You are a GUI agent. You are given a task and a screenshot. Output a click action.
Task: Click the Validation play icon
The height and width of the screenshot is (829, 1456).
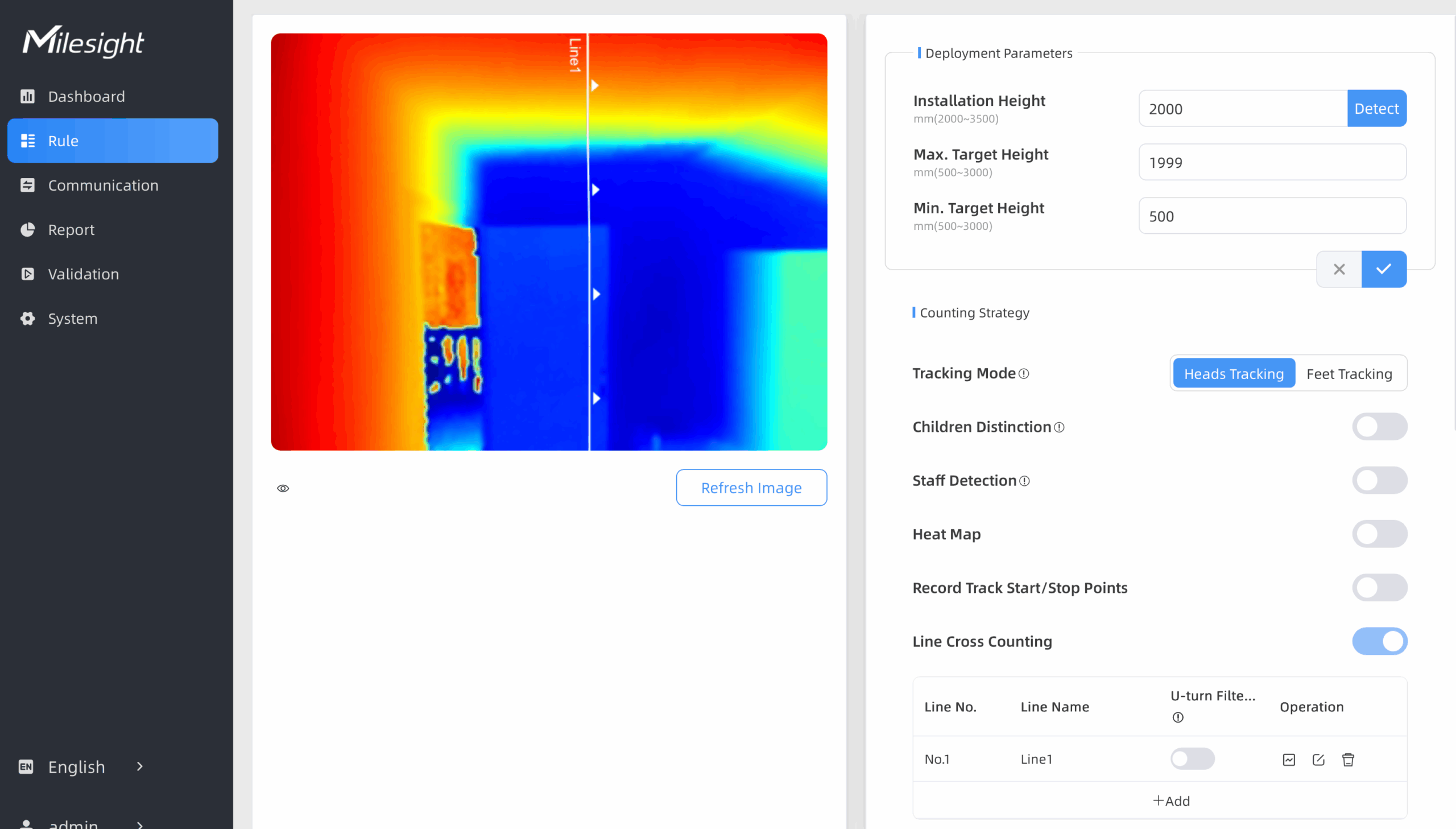(x=27, y=274)
